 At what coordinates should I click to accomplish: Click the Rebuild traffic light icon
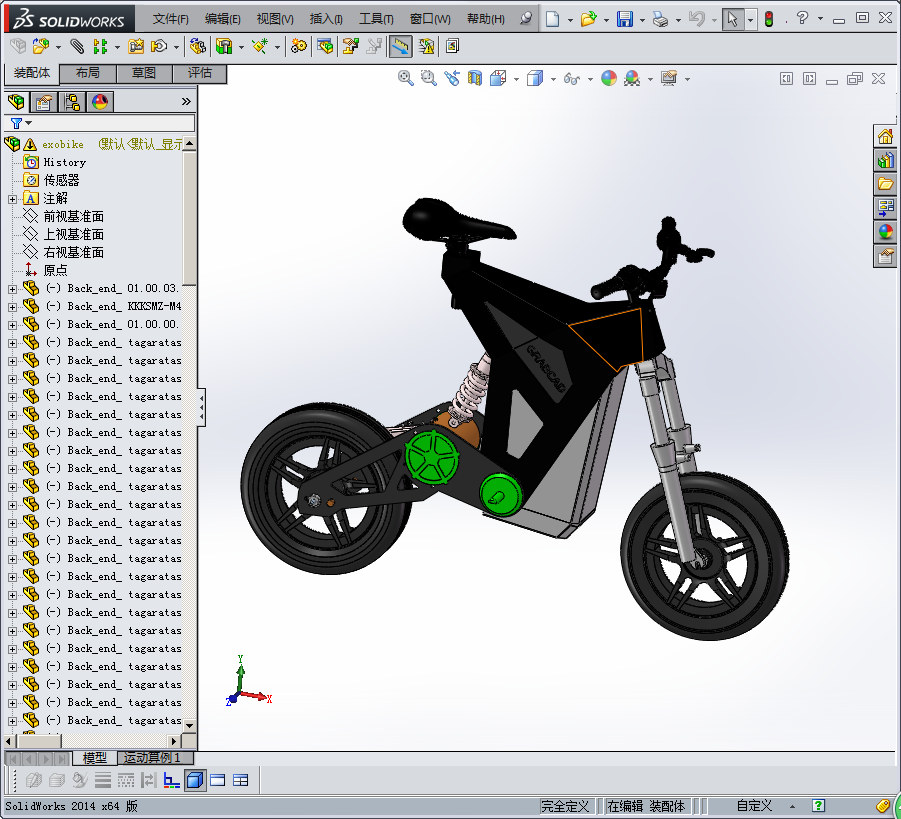(x=769, y=19)
